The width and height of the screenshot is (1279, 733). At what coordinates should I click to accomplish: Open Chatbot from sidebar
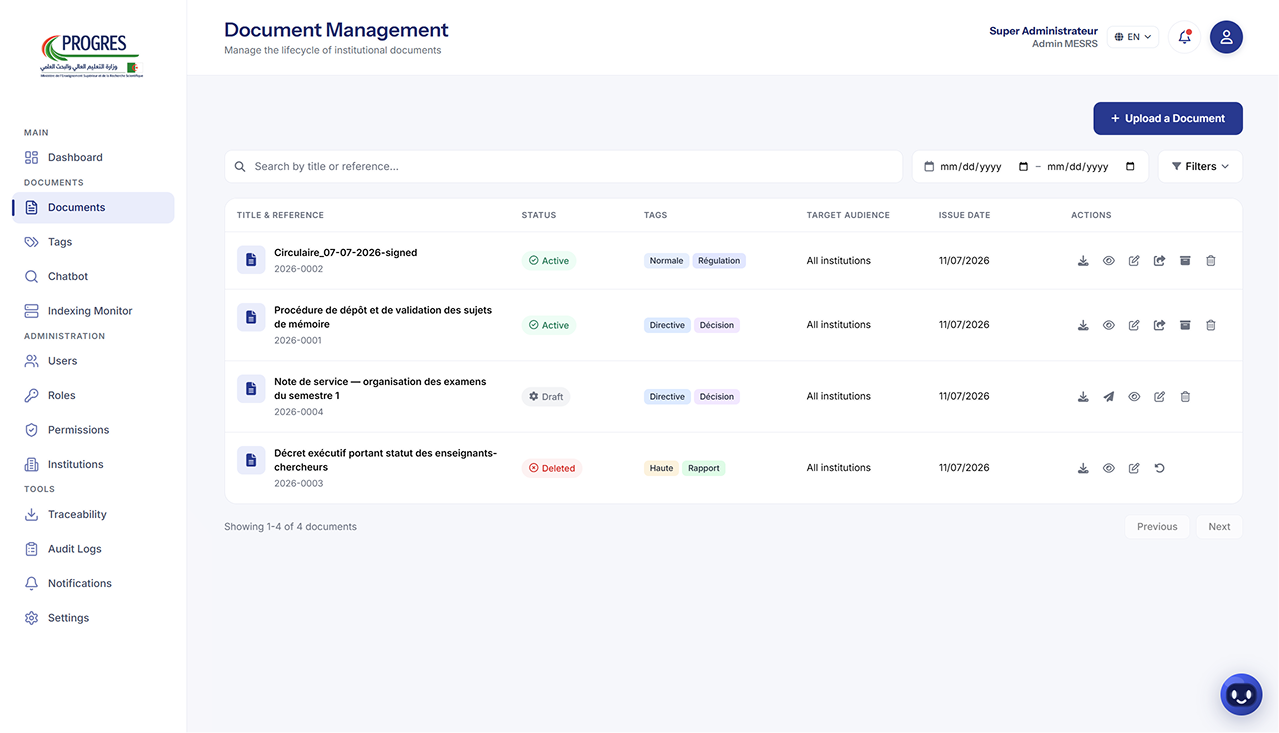click(93, 277)
